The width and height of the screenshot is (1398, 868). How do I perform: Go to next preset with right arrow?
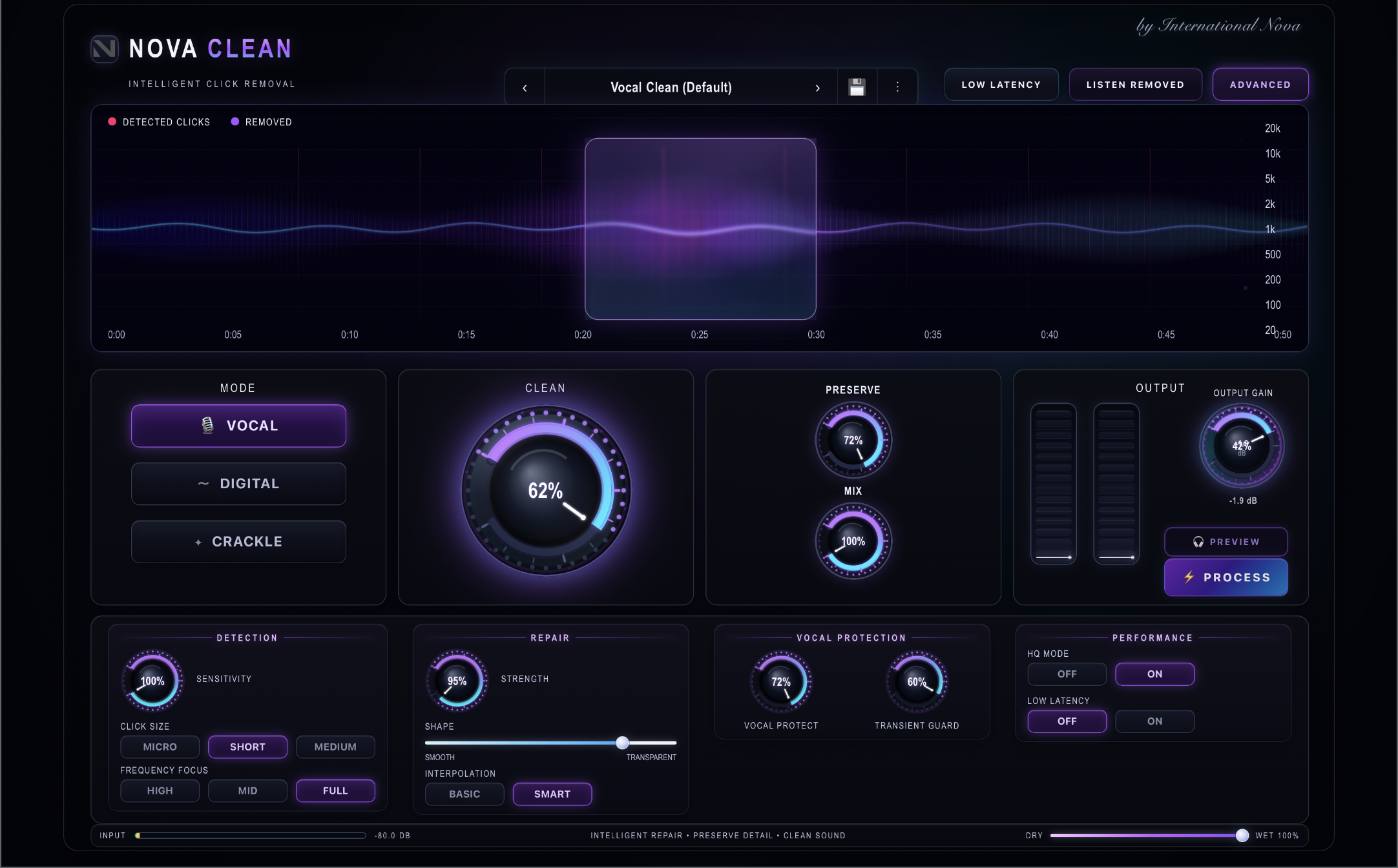(x=817, y=87)
